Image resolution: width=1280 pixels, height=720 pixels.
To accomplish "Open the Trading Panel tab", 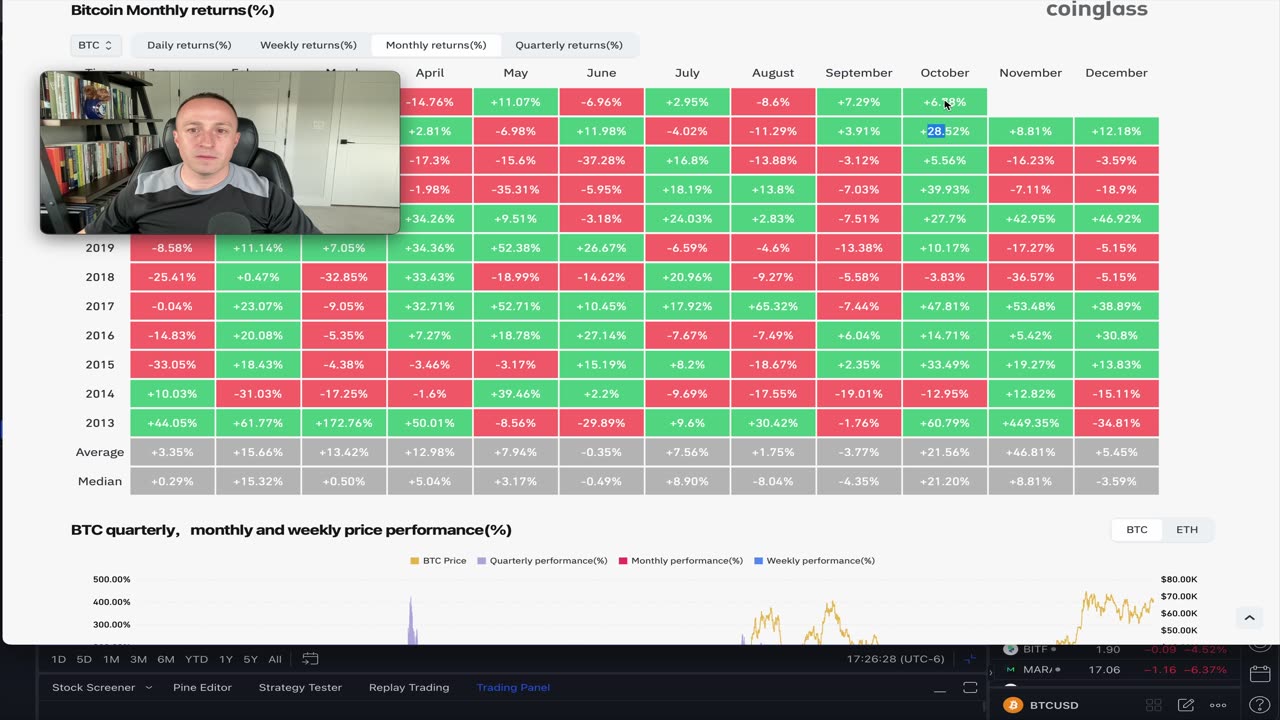I will click(513, 688).
